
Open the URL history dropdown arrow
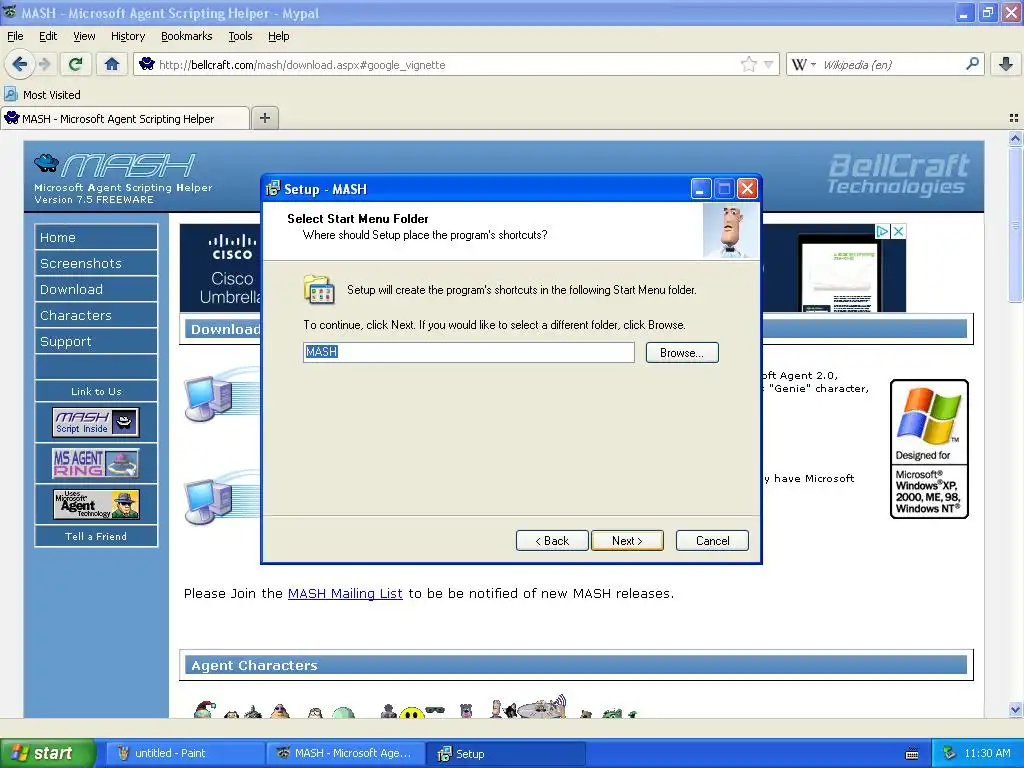(x=769, y=65)
